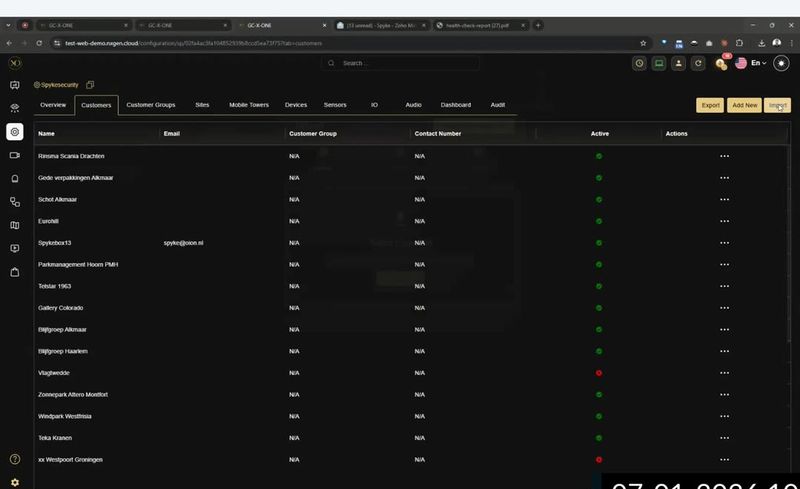
Task: Open actions menu for Gede verpakkingen Alkmaar
Action: coord(724,178)
